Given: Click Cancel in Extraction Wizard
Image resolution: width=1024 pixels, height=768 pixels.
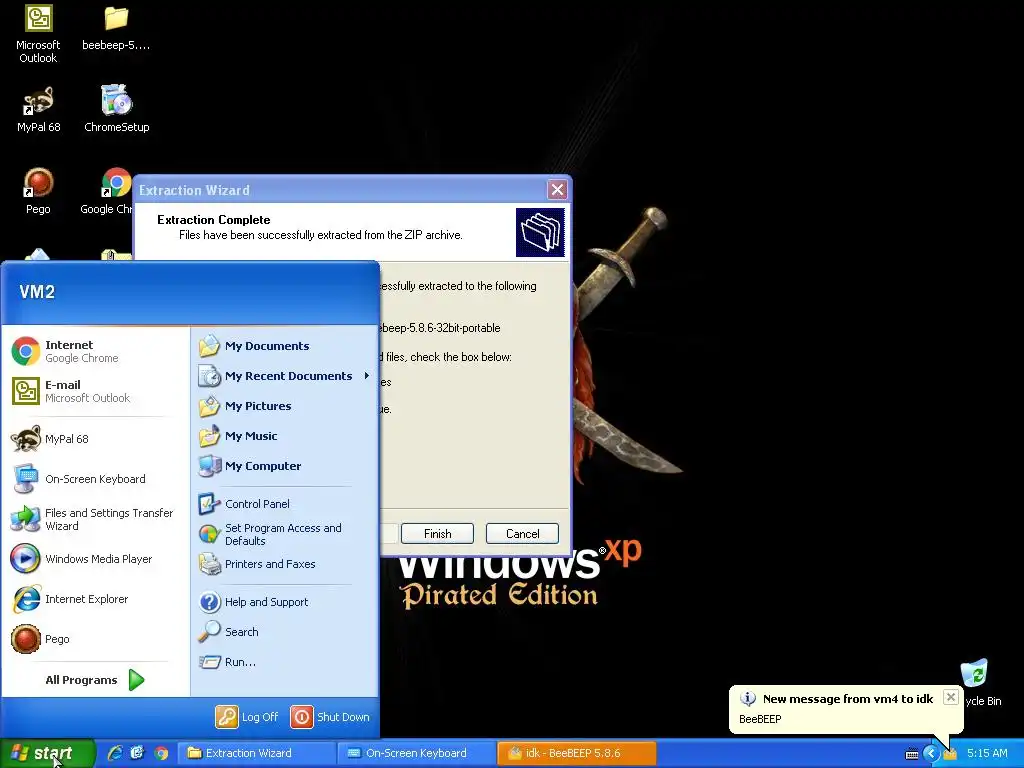Looking at the screenshot, I should (522, 534).
